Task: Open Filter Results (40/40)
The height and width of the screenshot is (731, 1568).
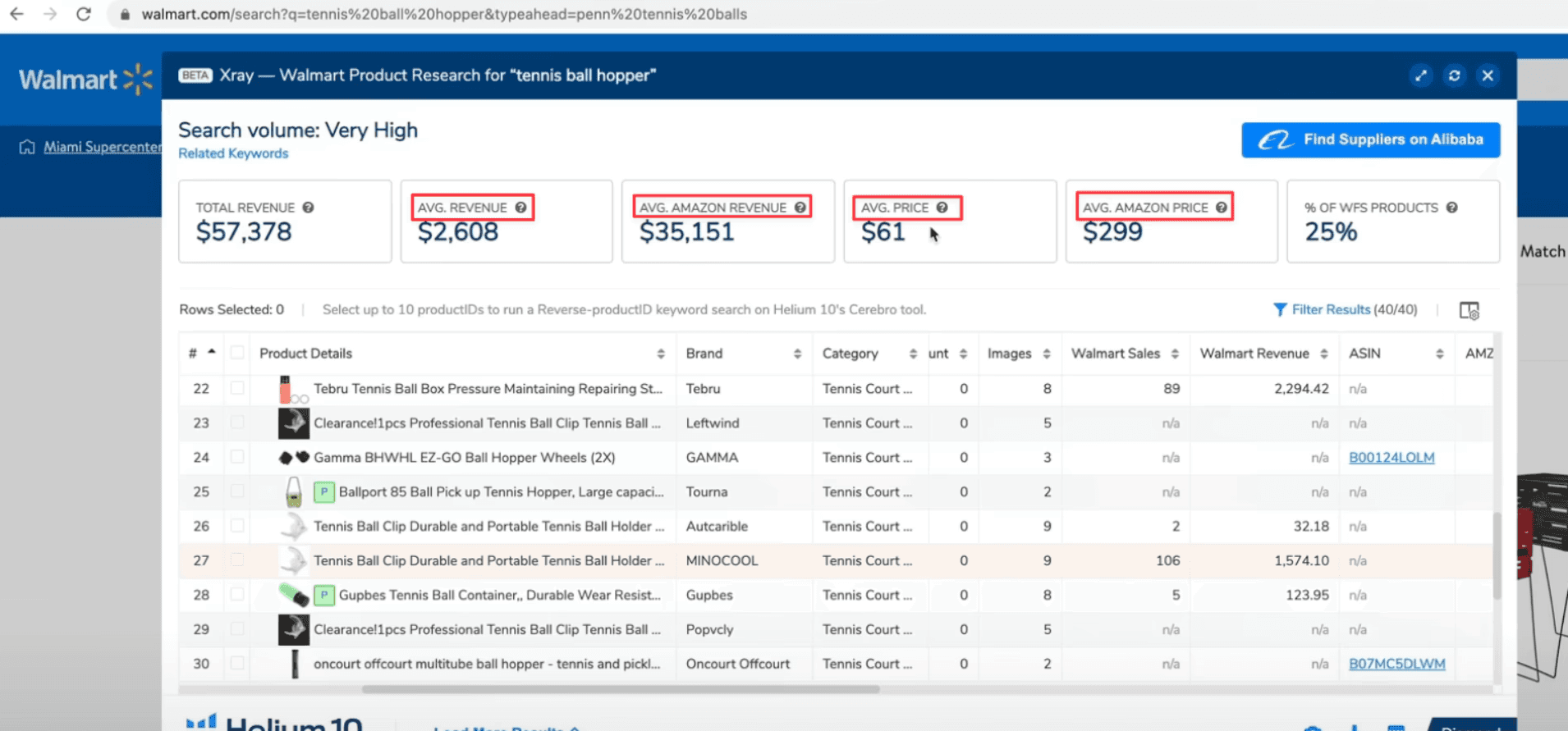Action: [1354, 309]
